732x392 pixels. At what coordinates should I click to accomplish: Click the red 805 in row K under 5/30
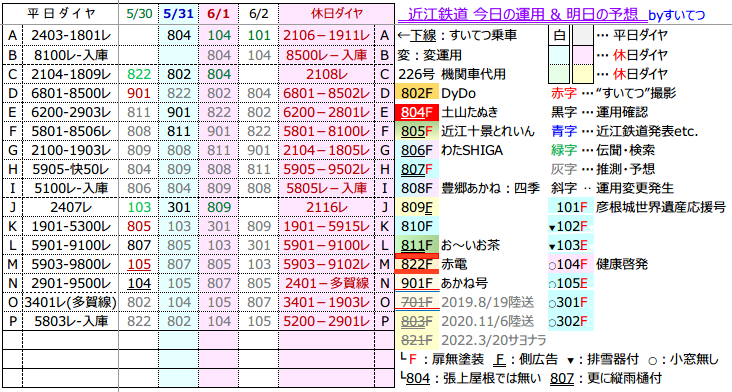[x=139, y=226]
